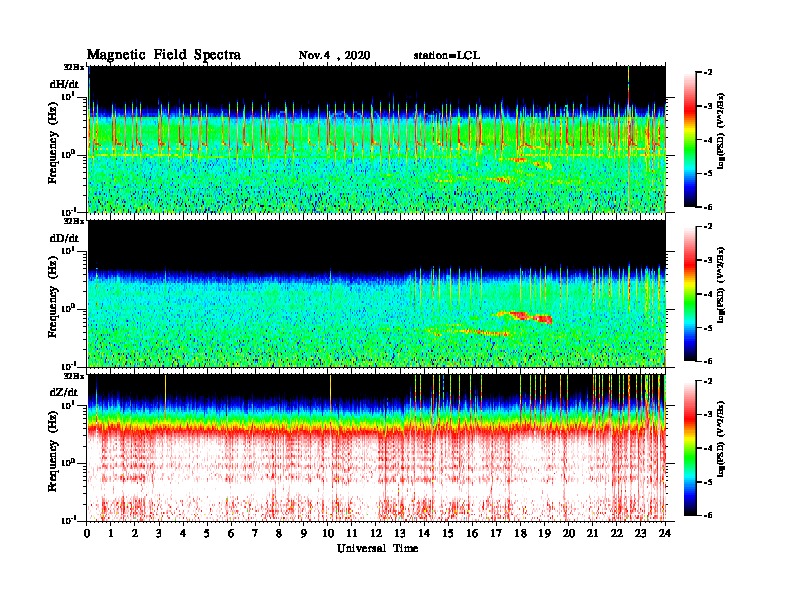792x612 pixels.
Task: Click the "32Hz" label of dD/dt panel
Action: coord(74,221)
